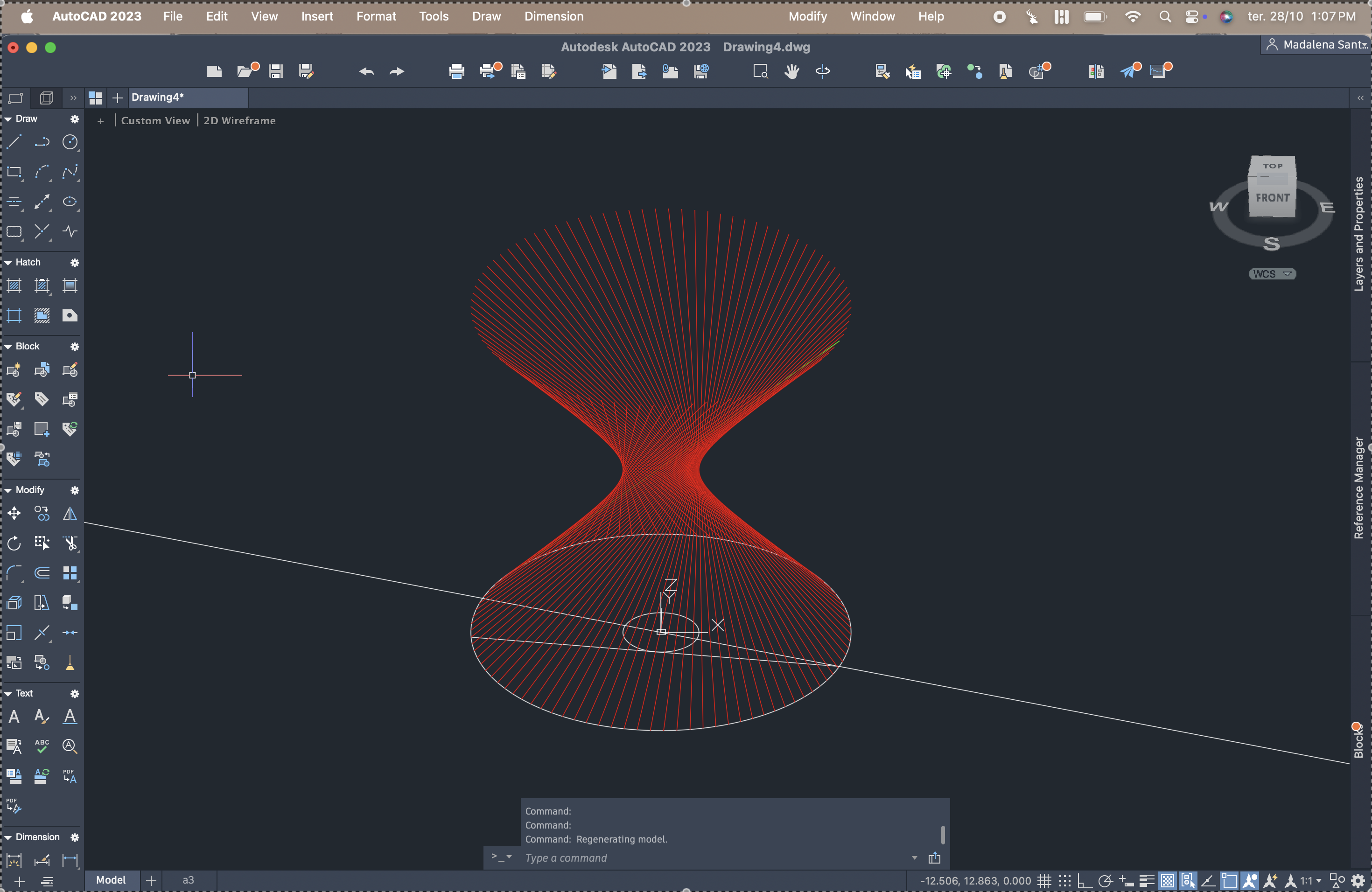Select the Circle draw tool
This screenshot has height=892, width=1372.
pyautogui.click(x=70, y=142)
